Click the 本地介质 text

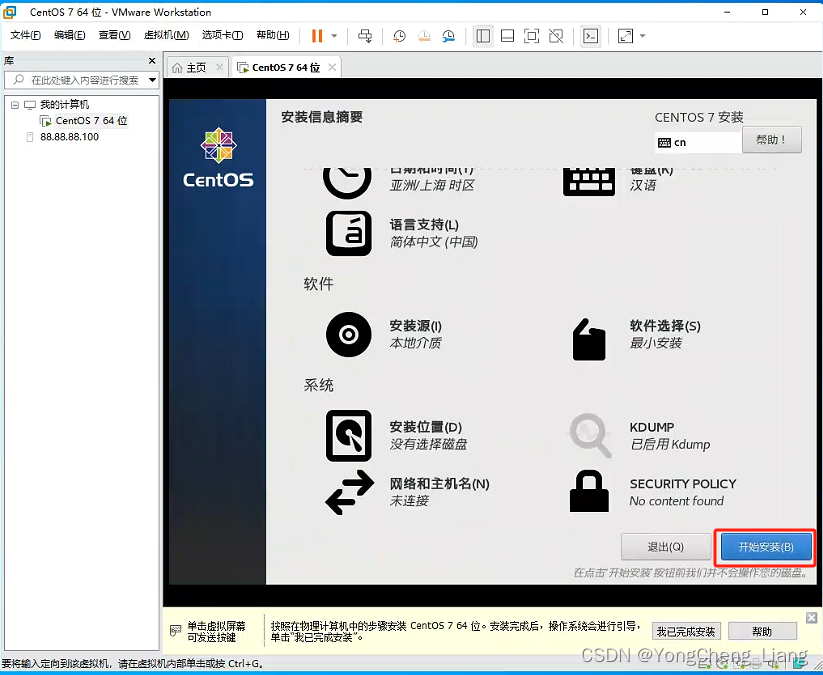415,343
